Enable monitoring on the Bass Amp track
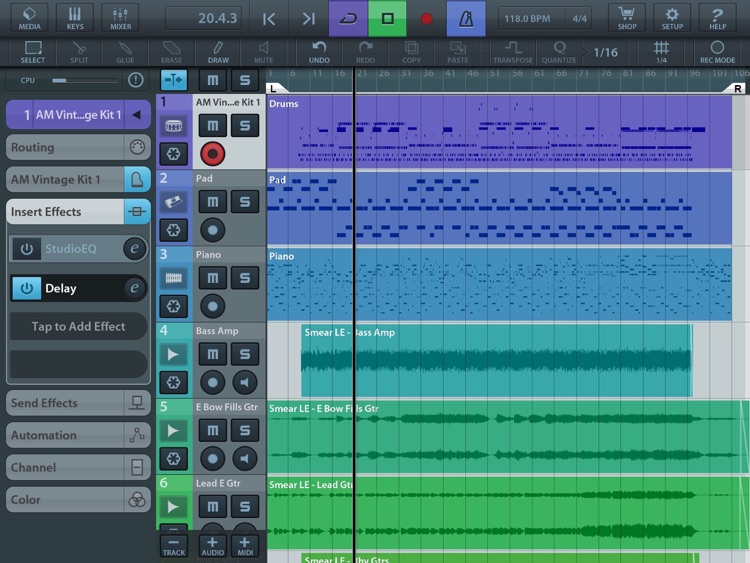750x563 pixels. coord(245,382)
